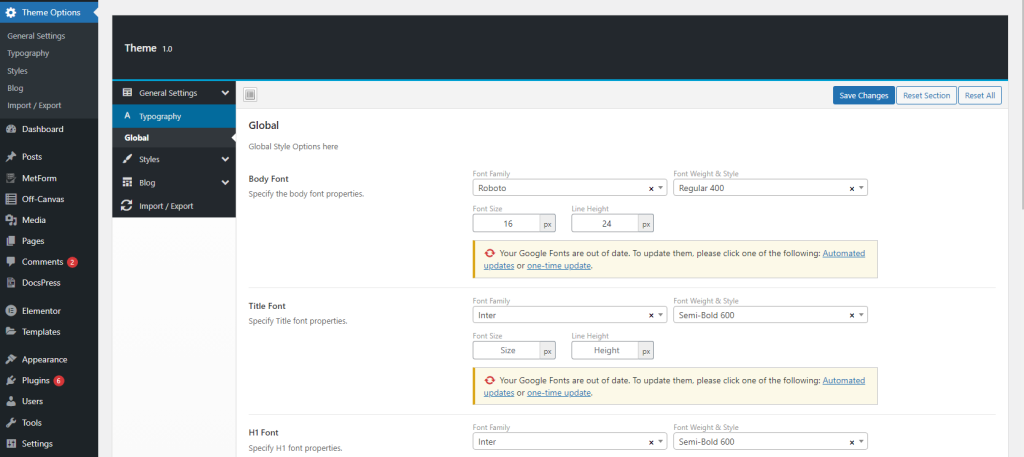Click the Styles brush icon in panel

tap(127, 159)
